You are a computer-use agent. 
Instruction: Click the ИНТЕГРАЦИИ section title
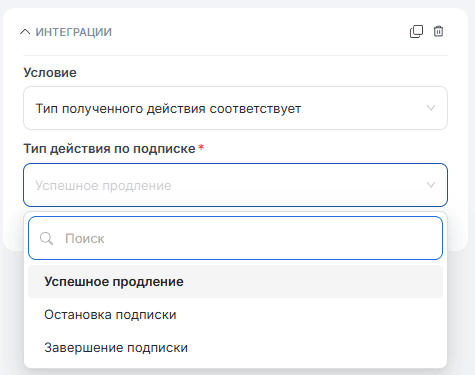[74, 32]
